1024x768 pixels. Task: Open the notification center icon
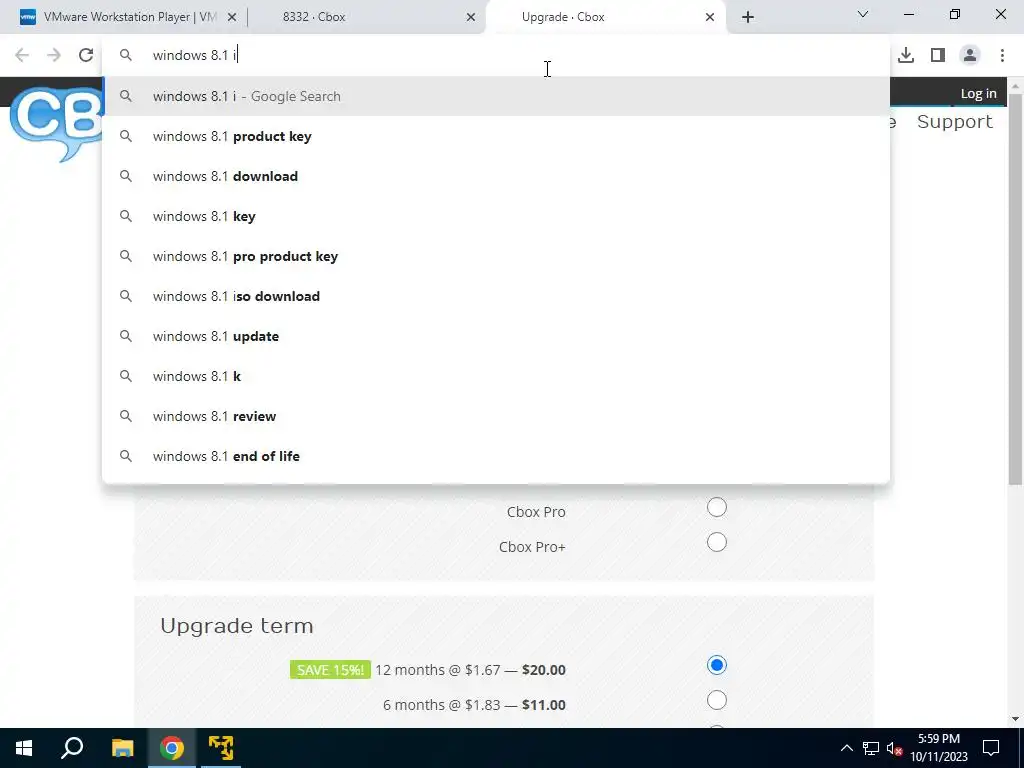click(x=991, y=748)
